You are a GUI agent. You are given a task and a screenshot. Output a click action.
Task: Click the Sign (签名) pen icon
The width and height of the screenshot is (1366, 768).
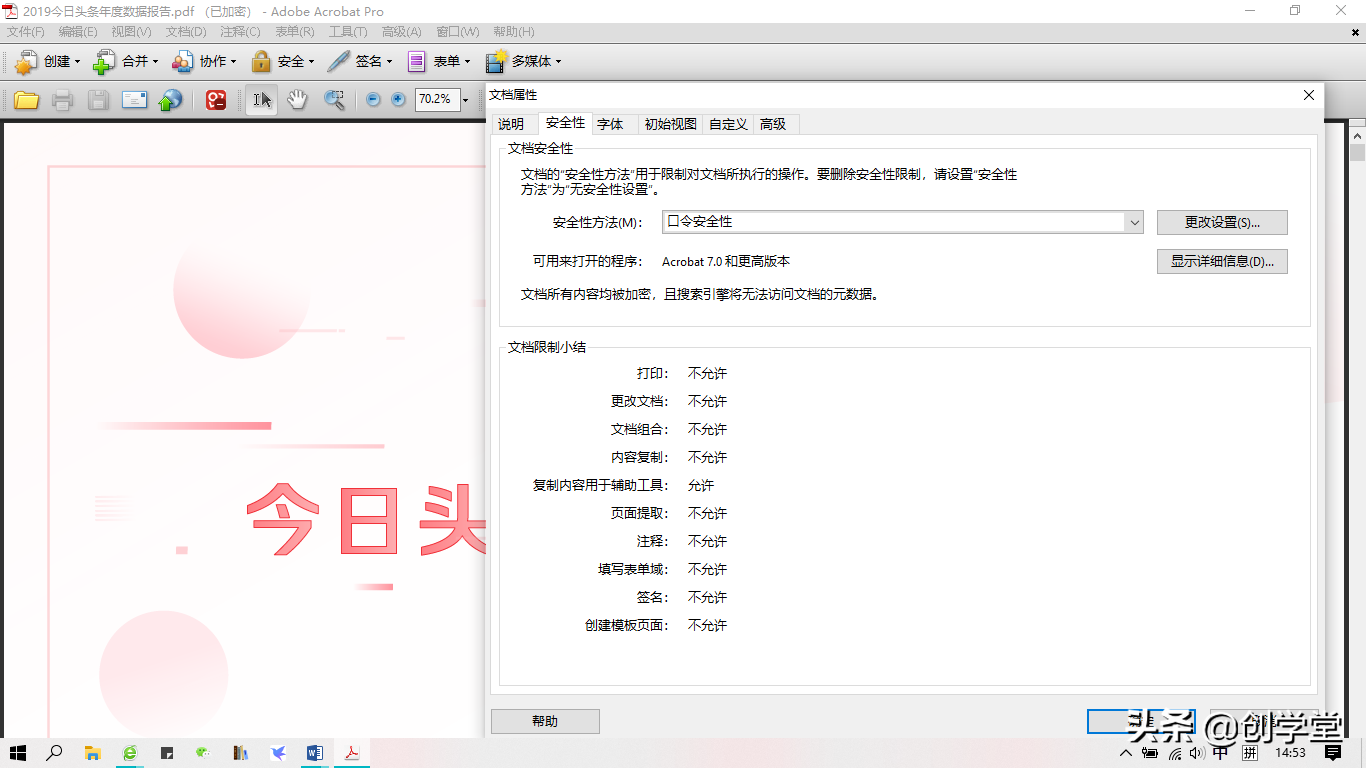point(338,62)
